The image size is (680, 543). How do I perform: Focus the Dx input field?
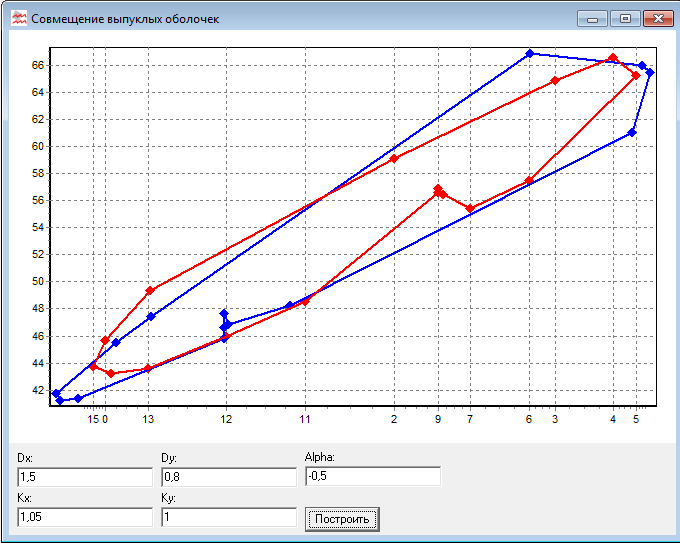coord(85,476)
